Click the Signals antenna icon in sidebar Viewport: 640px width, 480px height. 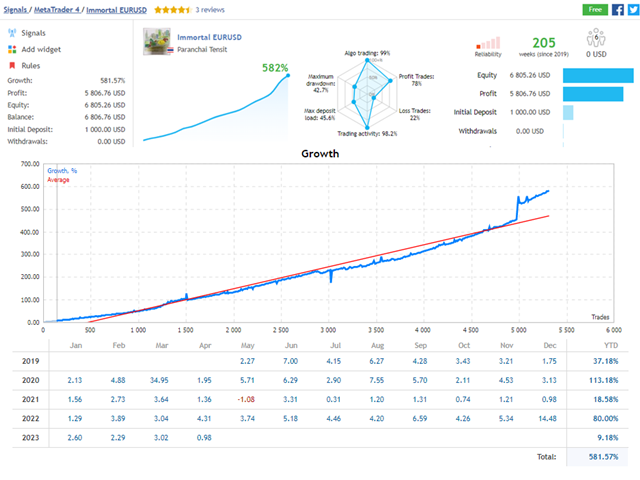(x=12, y=33)
